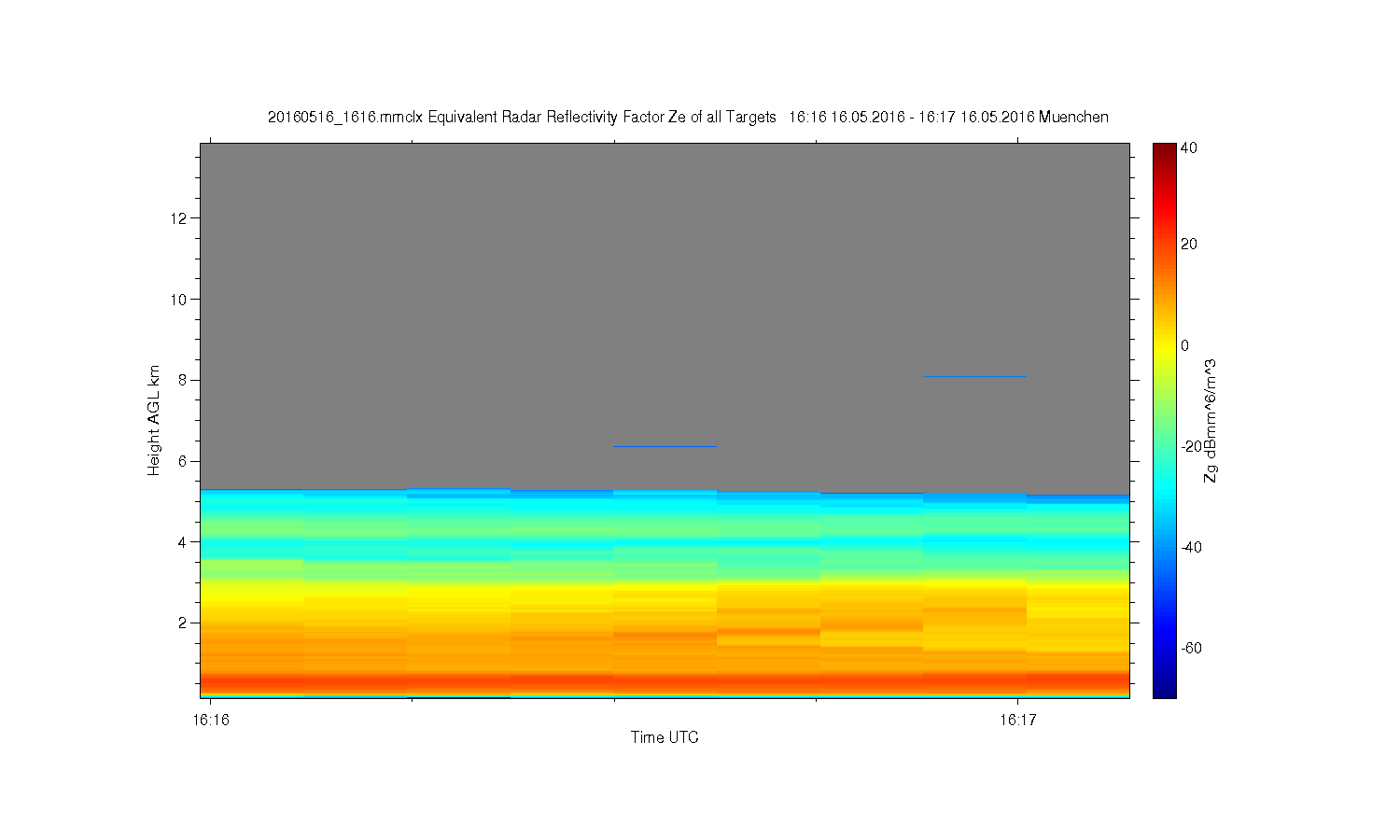The height and width of the screenshot is (840, 1400).
Task: Click the height tick label 10
Action: (x=180, y=299)
